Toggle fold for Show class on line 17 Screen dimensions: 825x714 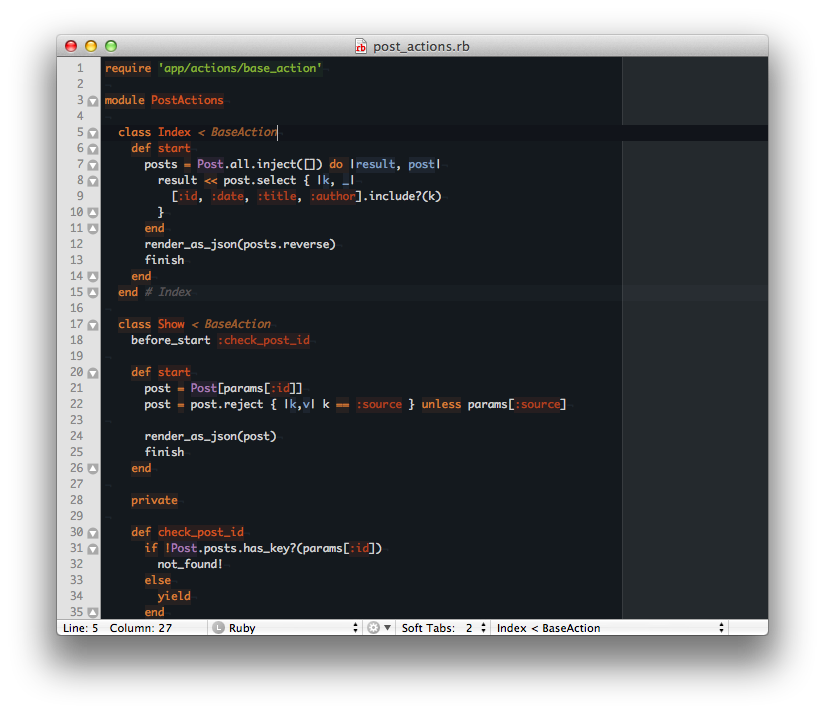click(x=93, y=325)
